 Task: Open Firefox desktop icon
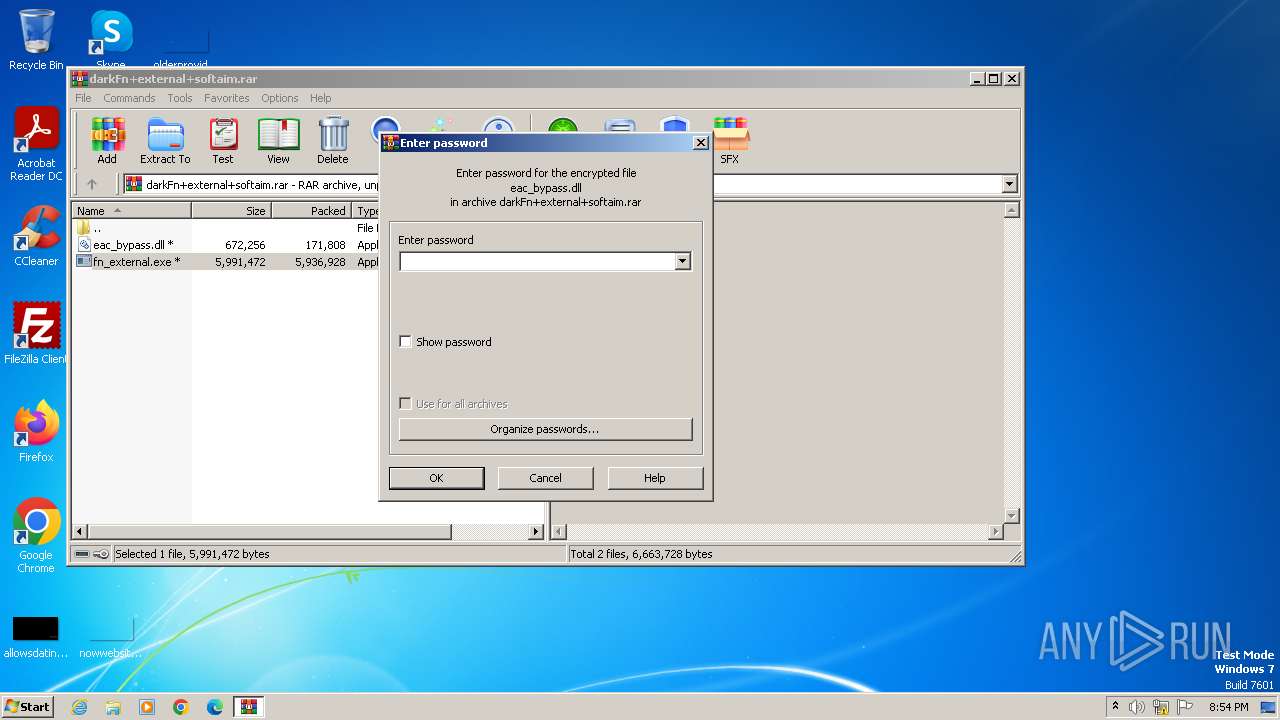point(36,432)
